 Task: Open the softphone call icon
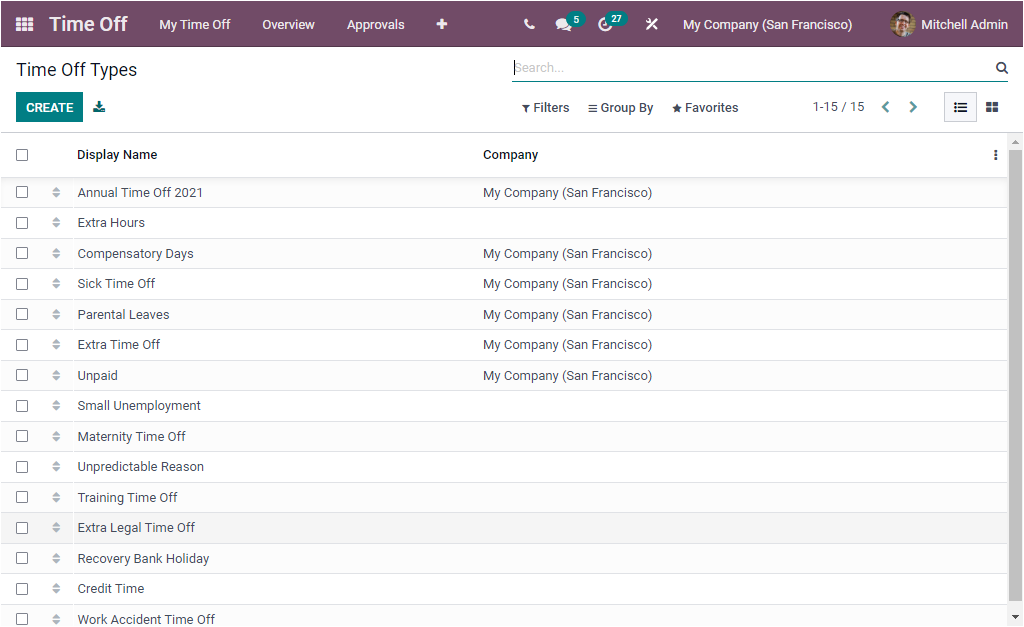529,24
